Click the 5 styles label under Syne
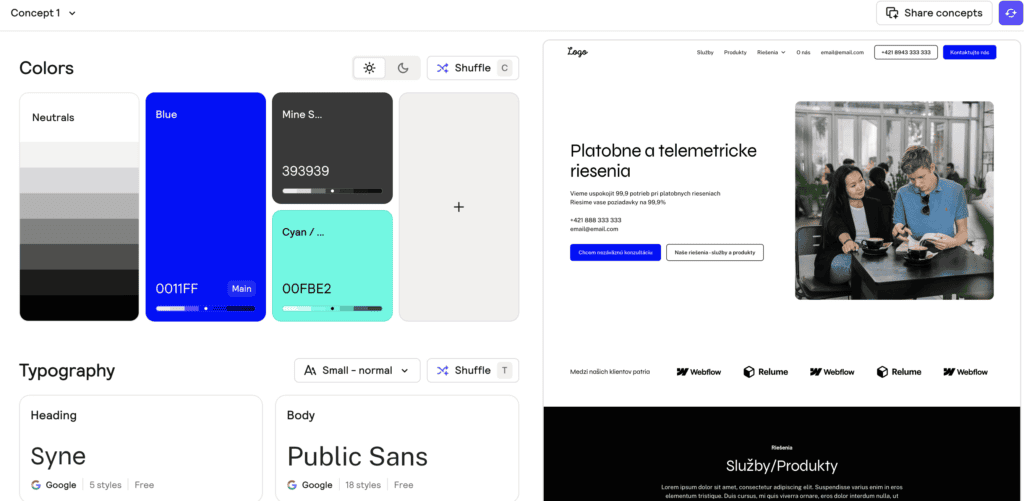Screen dimensions: 1024x501 (105, 485)
